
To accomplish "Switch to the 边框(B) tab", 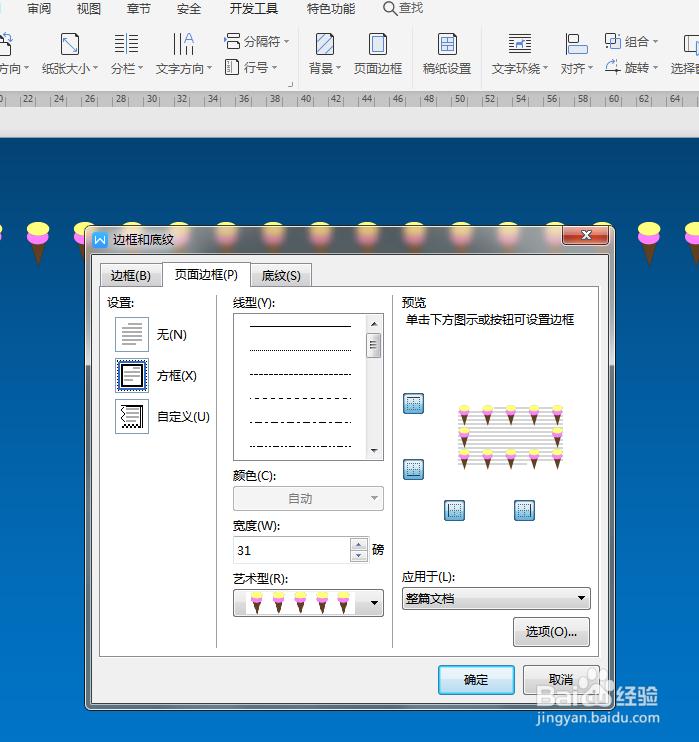I will point(131,275).
